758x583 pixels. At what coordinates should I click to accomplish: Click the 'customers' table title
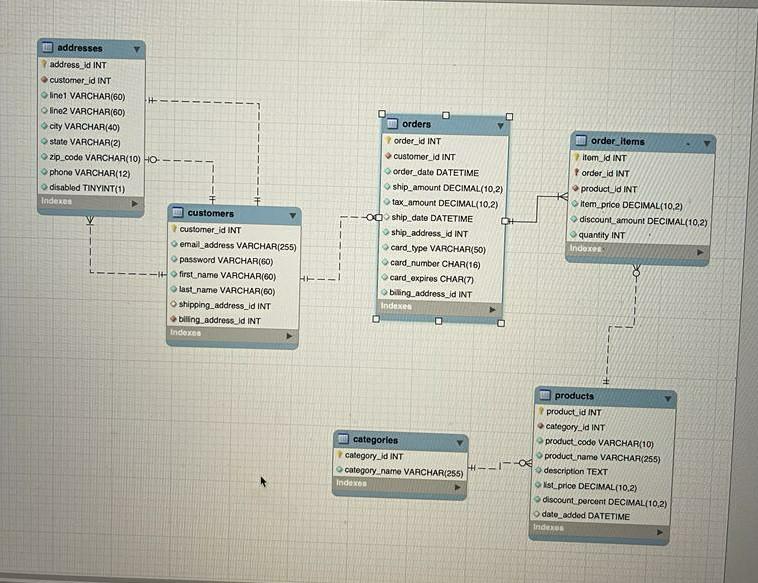(x=211, y=213)
